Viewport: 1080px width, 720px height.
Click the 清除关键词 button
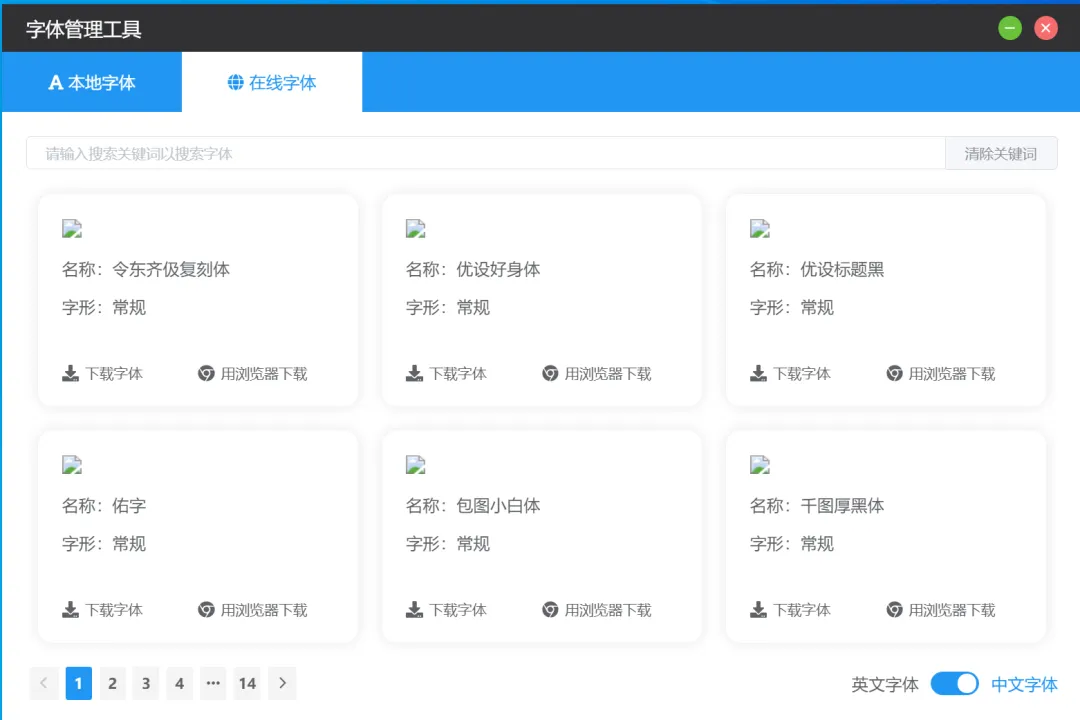click(x=1001, y=153)
